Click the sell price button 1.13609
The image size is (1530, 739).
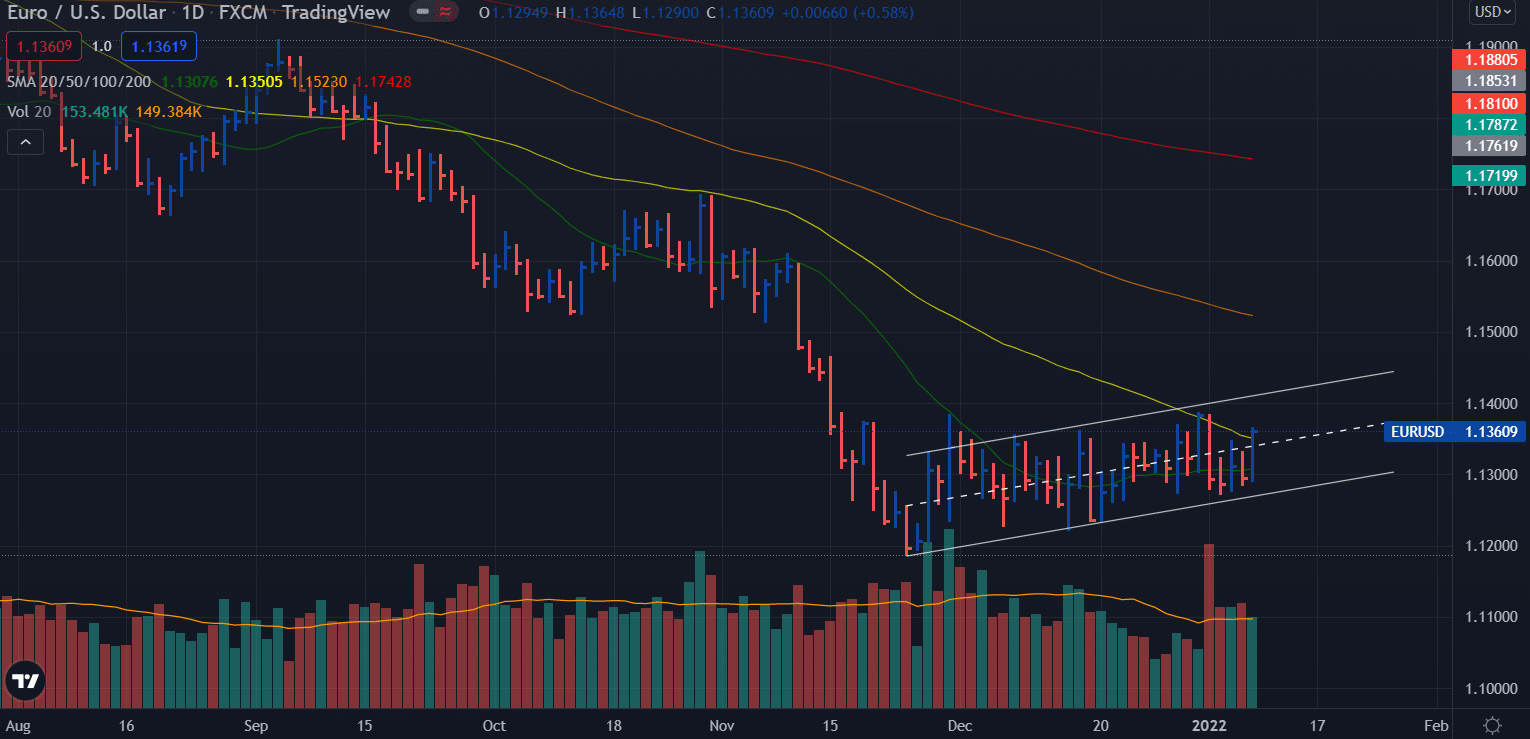43,46
